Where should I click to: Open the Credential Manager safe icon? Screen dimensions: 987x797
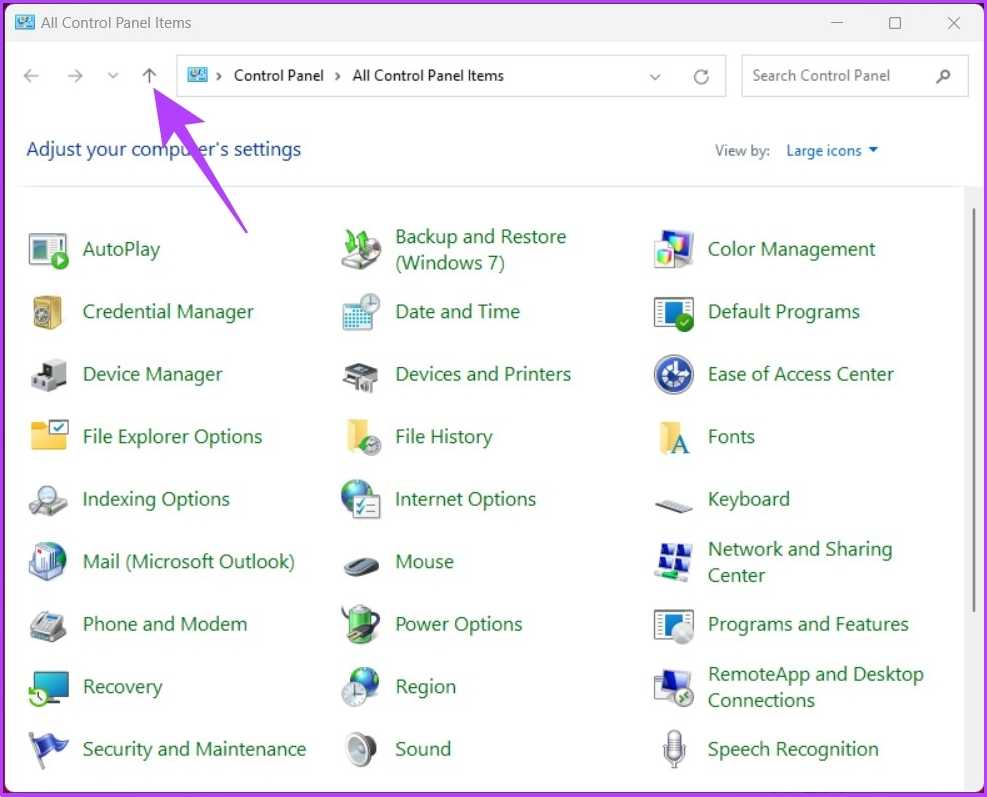(x=48, y=312)
